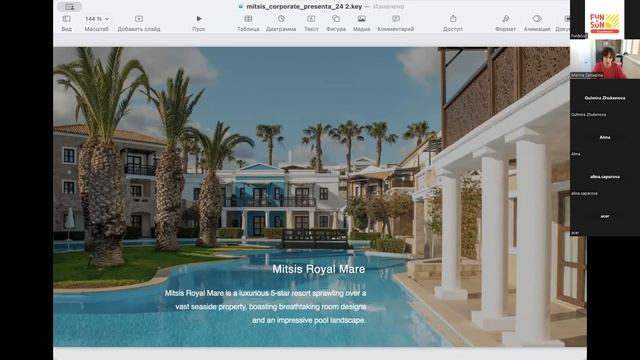Click the mitsis_corporate_presenta_24 2.key document title
Viewport: 640px width, 360px height.
point(304,7)
